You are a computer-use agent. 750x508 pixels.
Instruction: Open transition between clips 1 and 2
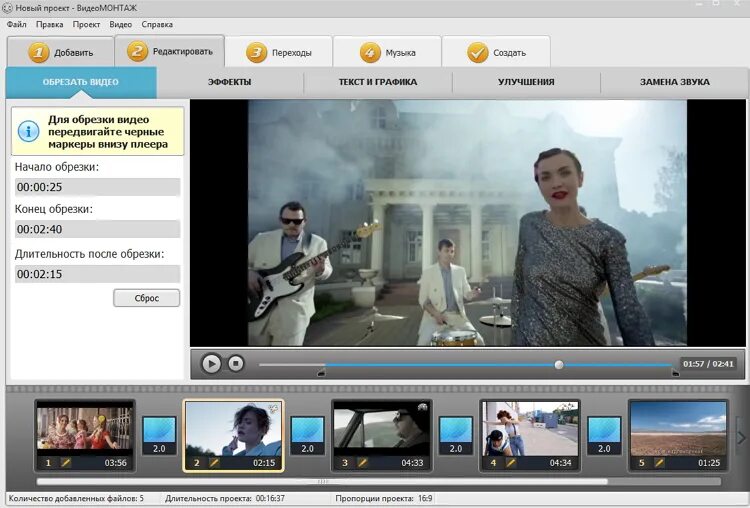click(x=159, y=435)
